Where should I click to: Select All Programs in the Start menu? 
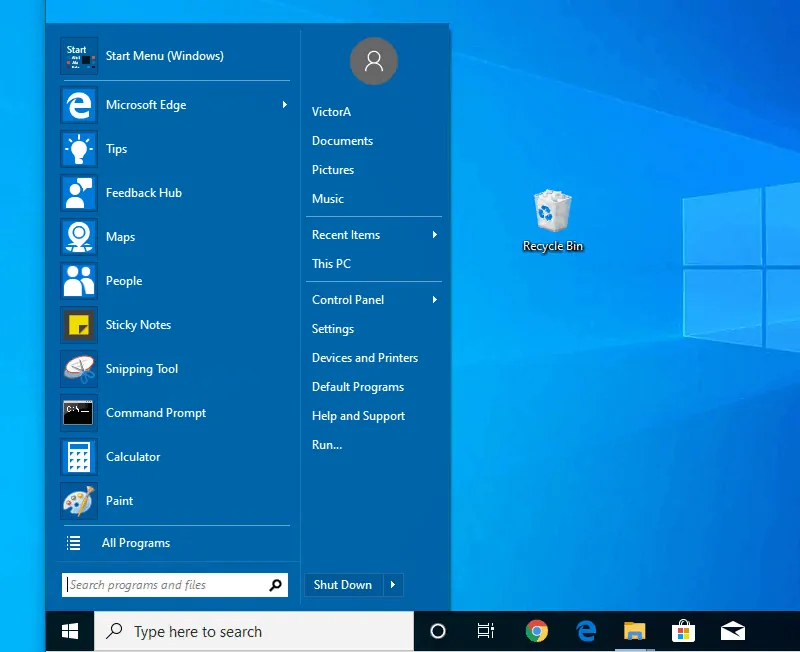tap(136, 542)
